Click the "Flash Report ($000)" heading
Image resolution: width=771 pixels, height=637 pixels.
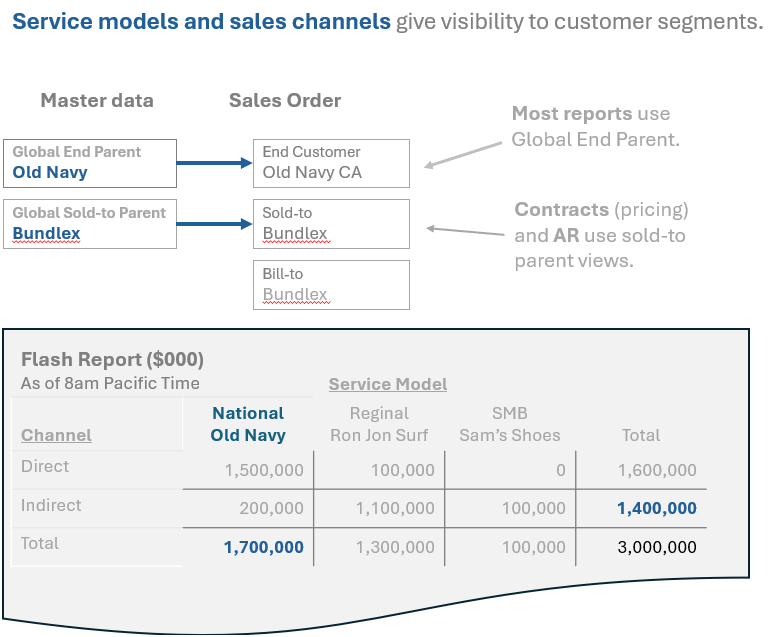pyautogui.click(x=112, y=359)
